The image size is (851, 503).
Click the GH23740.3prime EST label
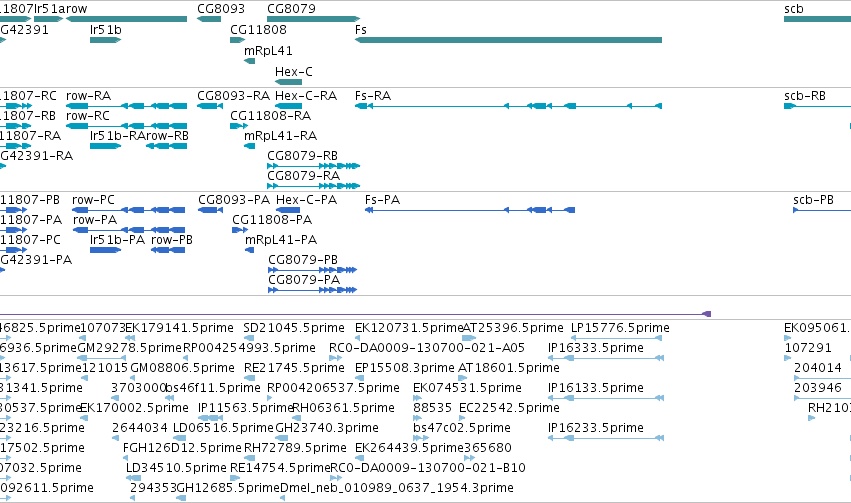[327, 428]
